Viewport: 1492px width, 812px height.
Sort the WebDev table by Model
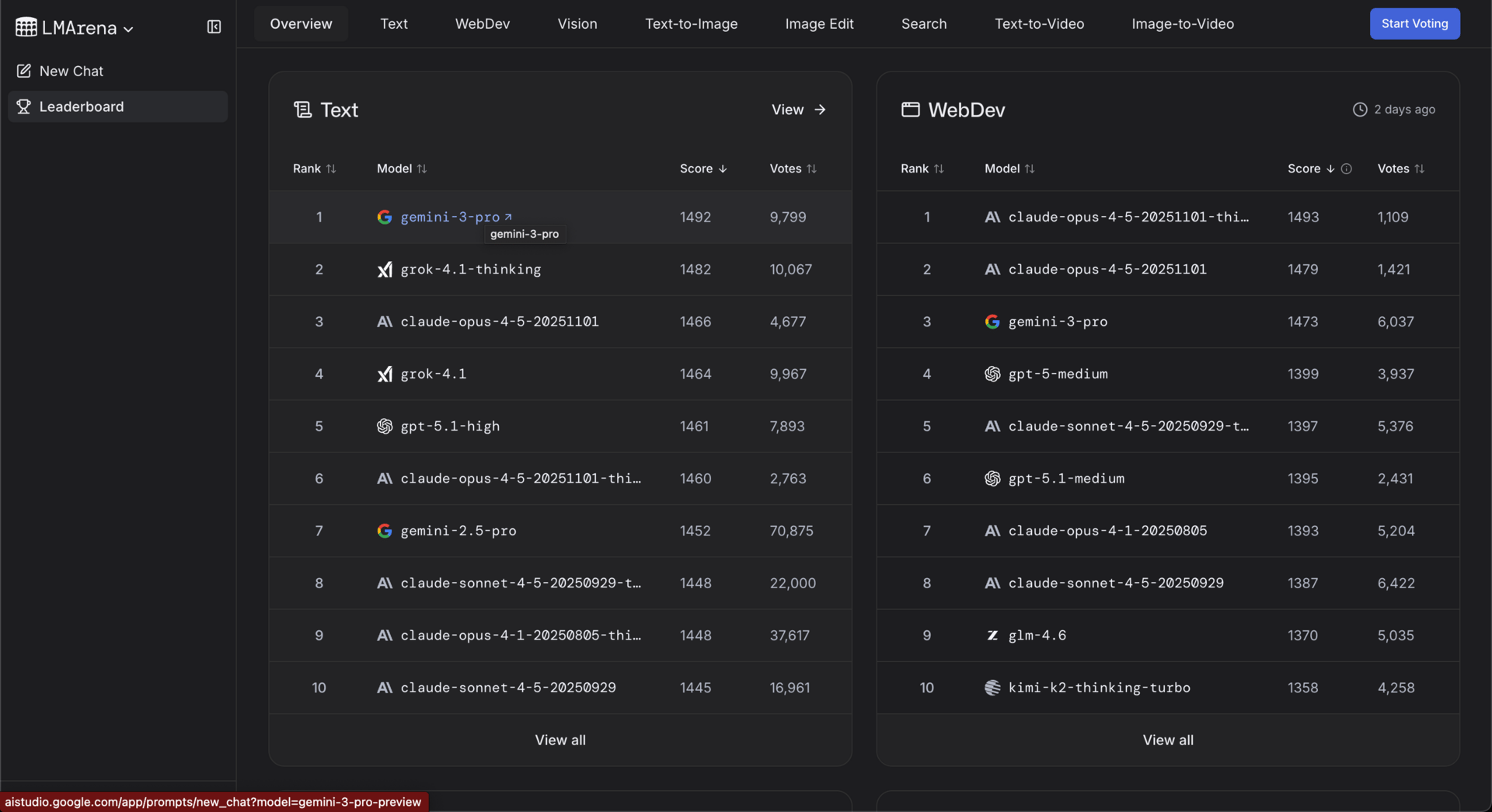tap(1009, 169)
